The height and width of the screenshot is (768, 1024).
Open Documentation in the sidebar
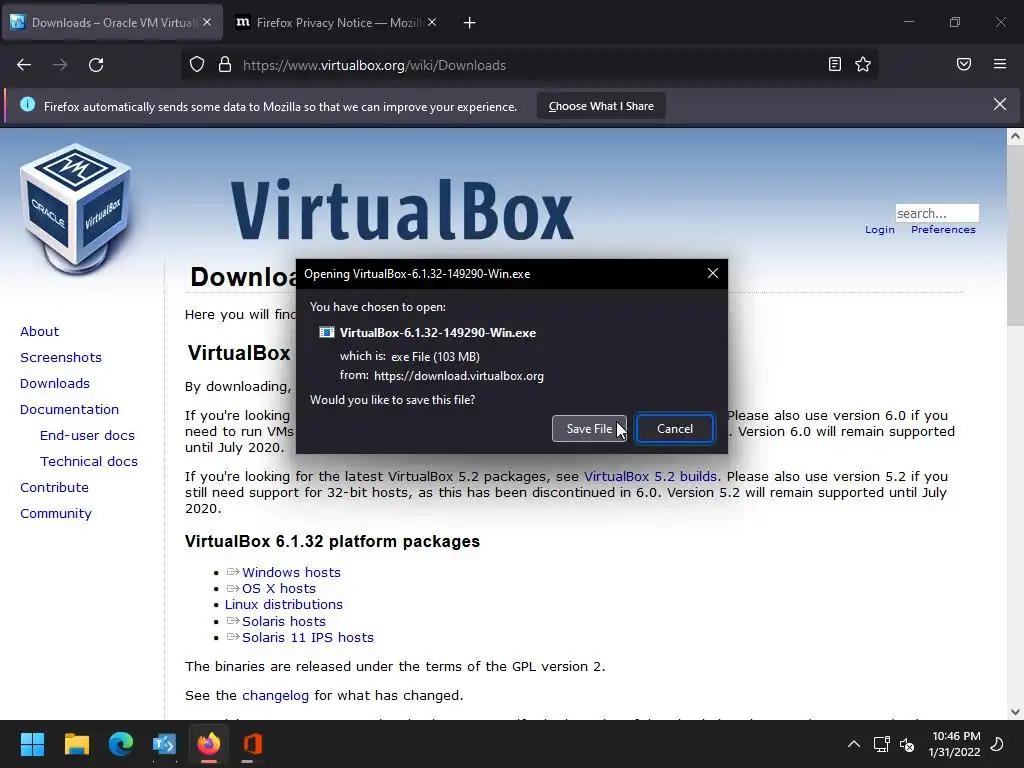69,409
